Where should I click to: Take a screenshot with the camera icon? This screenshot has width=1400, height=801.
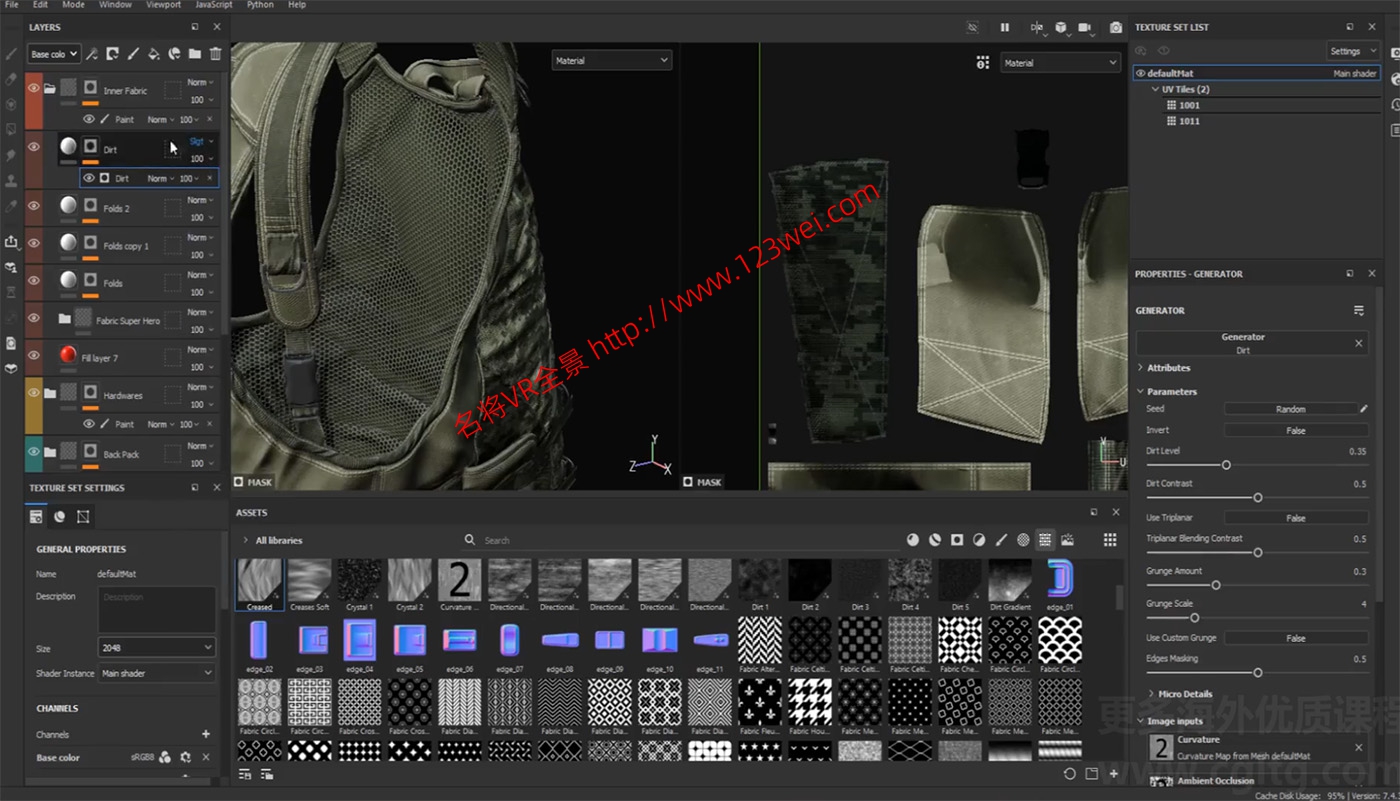1116,27
